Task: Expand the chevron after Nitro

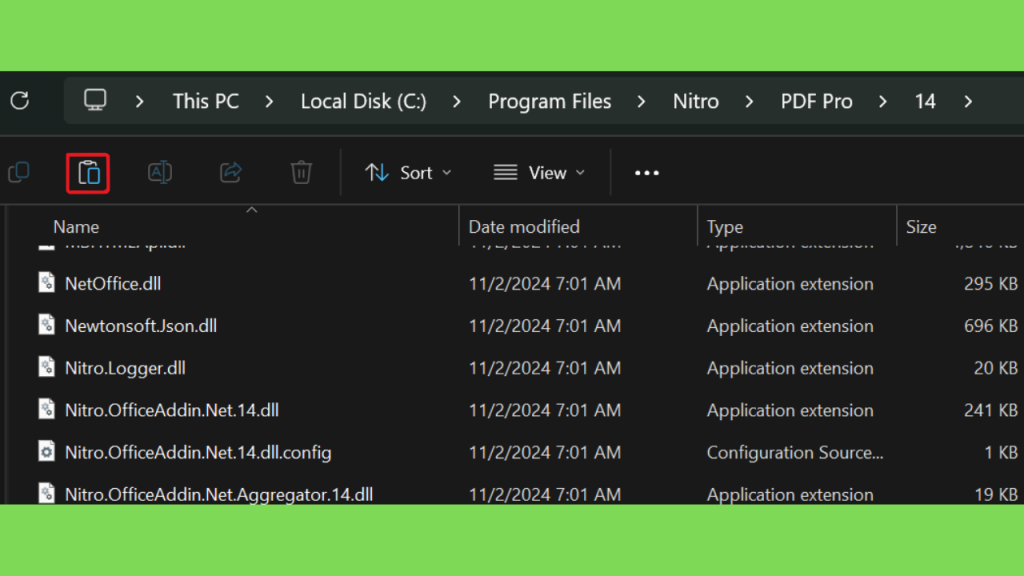Action: click(x=749, y=101)
